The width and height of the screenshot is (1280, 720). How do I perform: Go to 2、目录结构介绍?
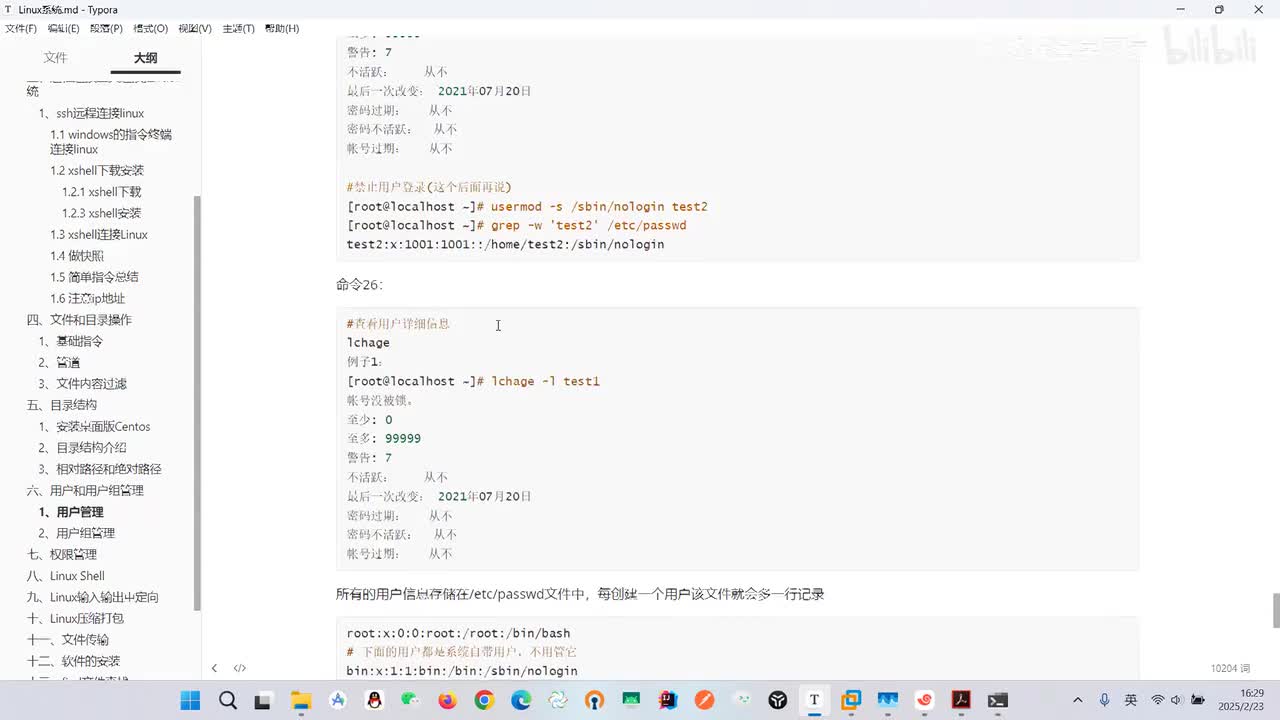[x=82, y=448]
